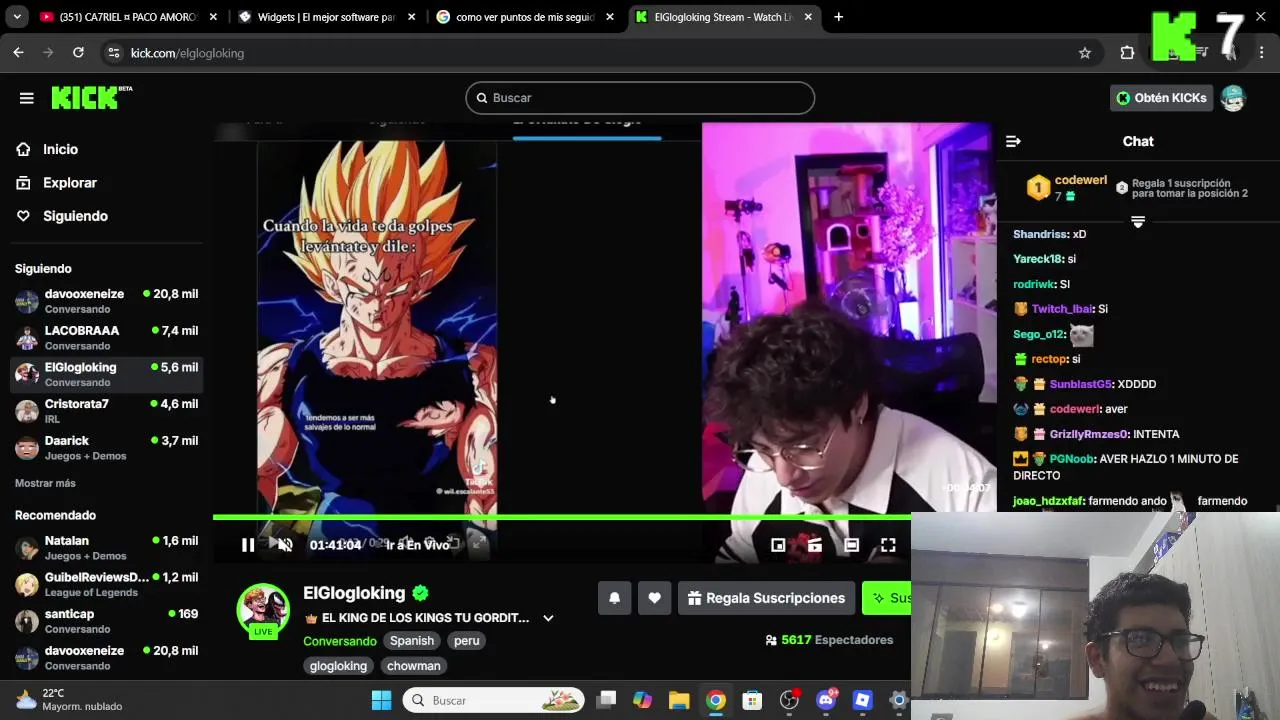Screen dimensions: 1280x720
Task: Click Ir a En Vivo
Action: [x=418, y=545]
